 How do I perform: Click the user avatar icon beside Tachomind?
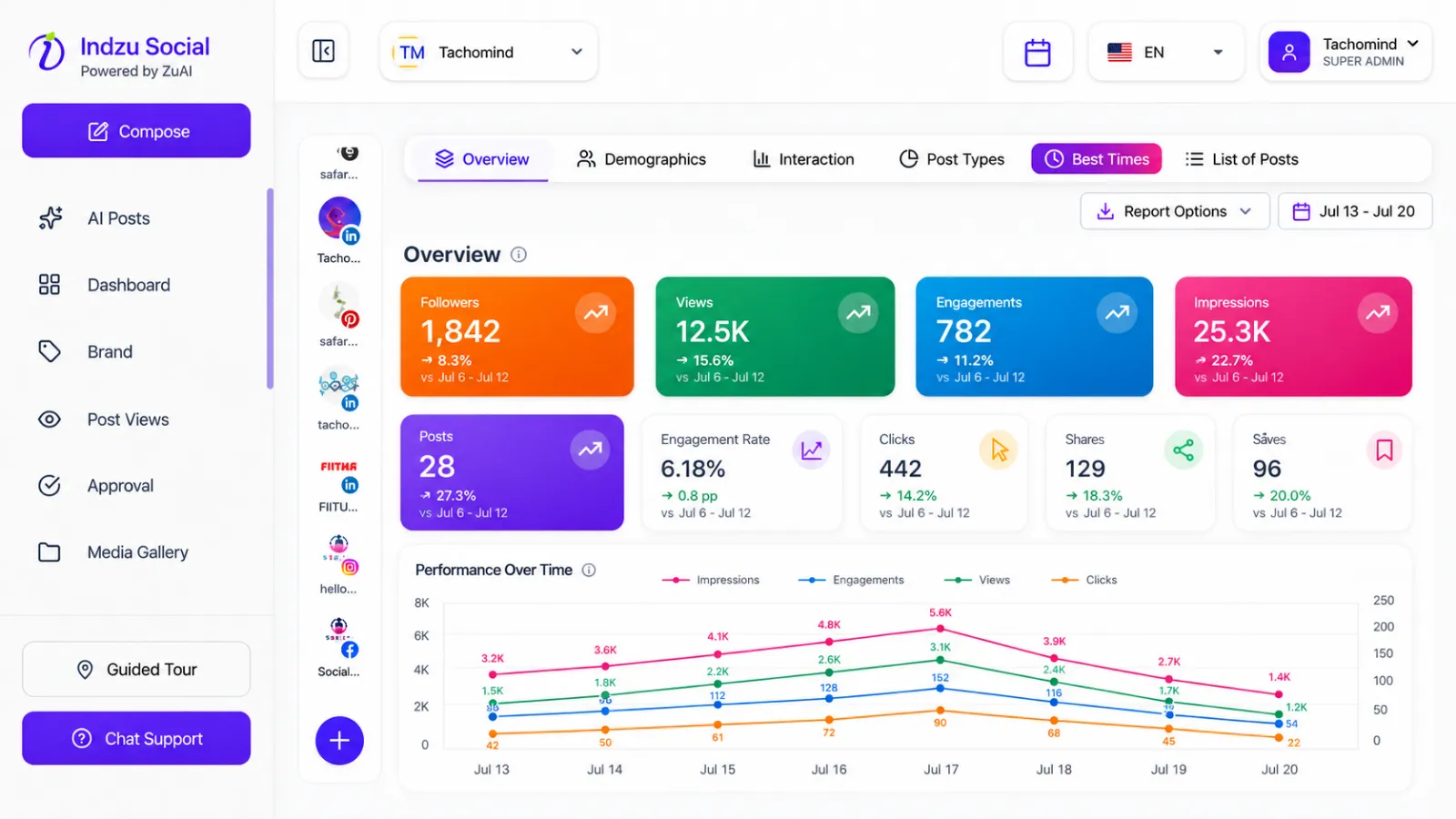1289,52
